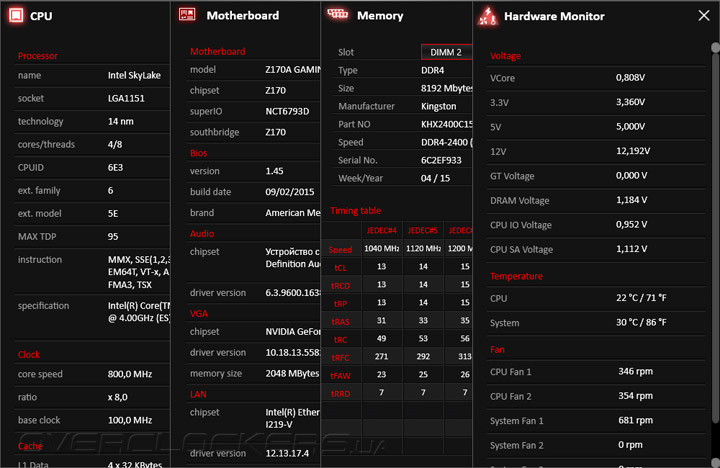720x468 pixels.
Task: Click the Fan section heading
Action: (497, 350)
